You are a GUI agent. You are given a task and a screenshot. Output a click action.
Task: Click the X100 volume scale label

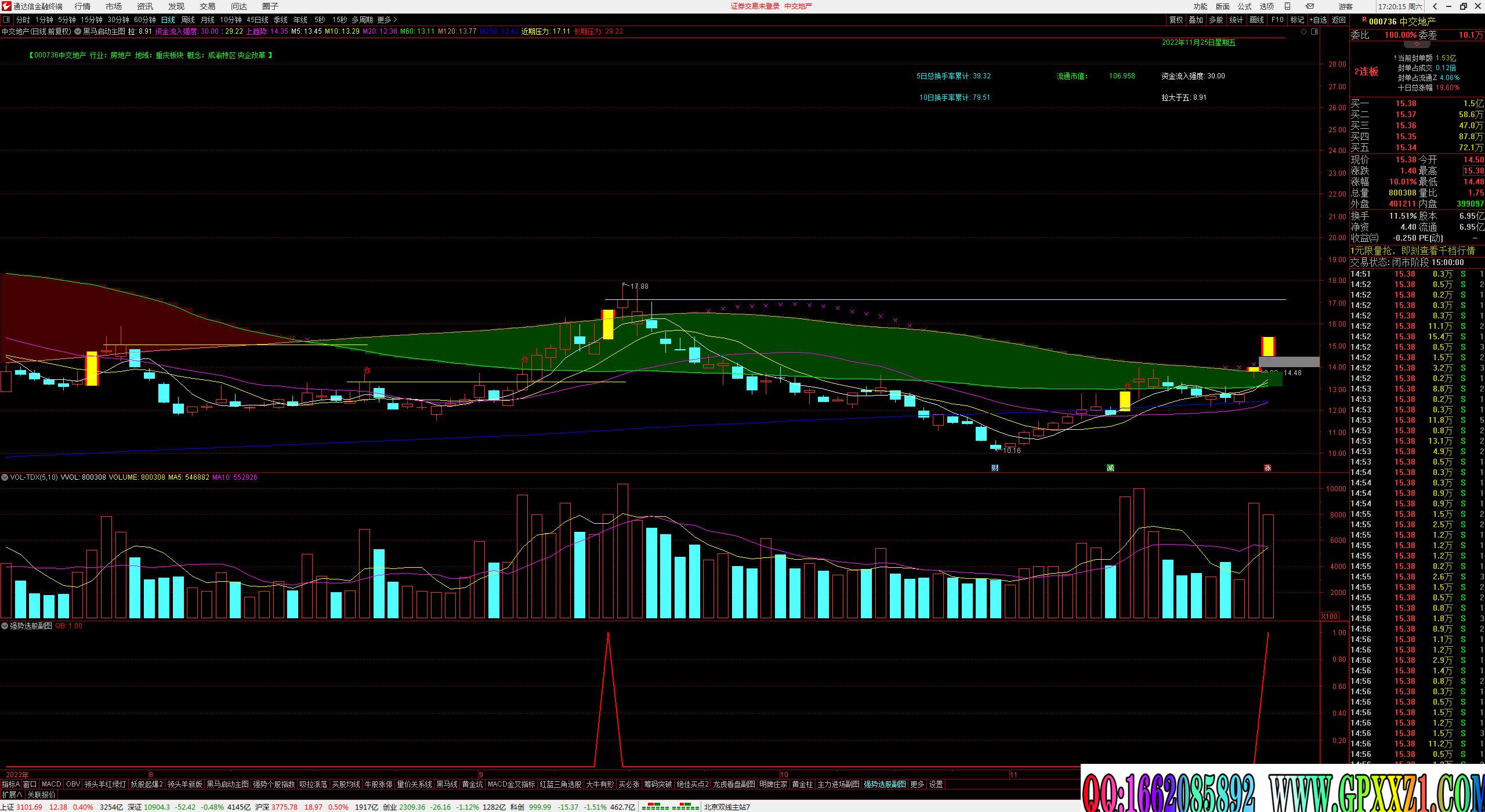pyautogui.click(x=1330, y=616)
